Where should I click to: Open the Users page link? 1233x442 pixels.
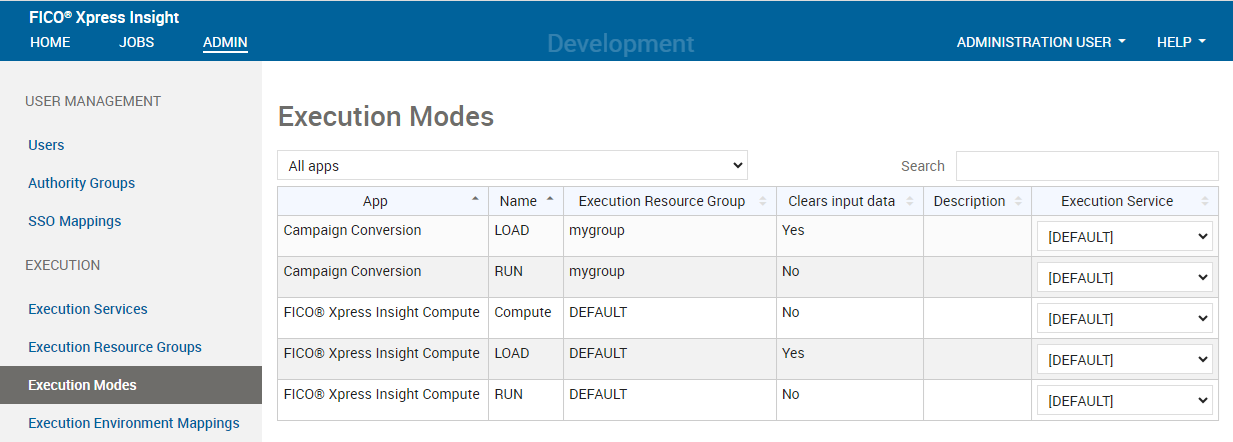(x=46, y=145)
